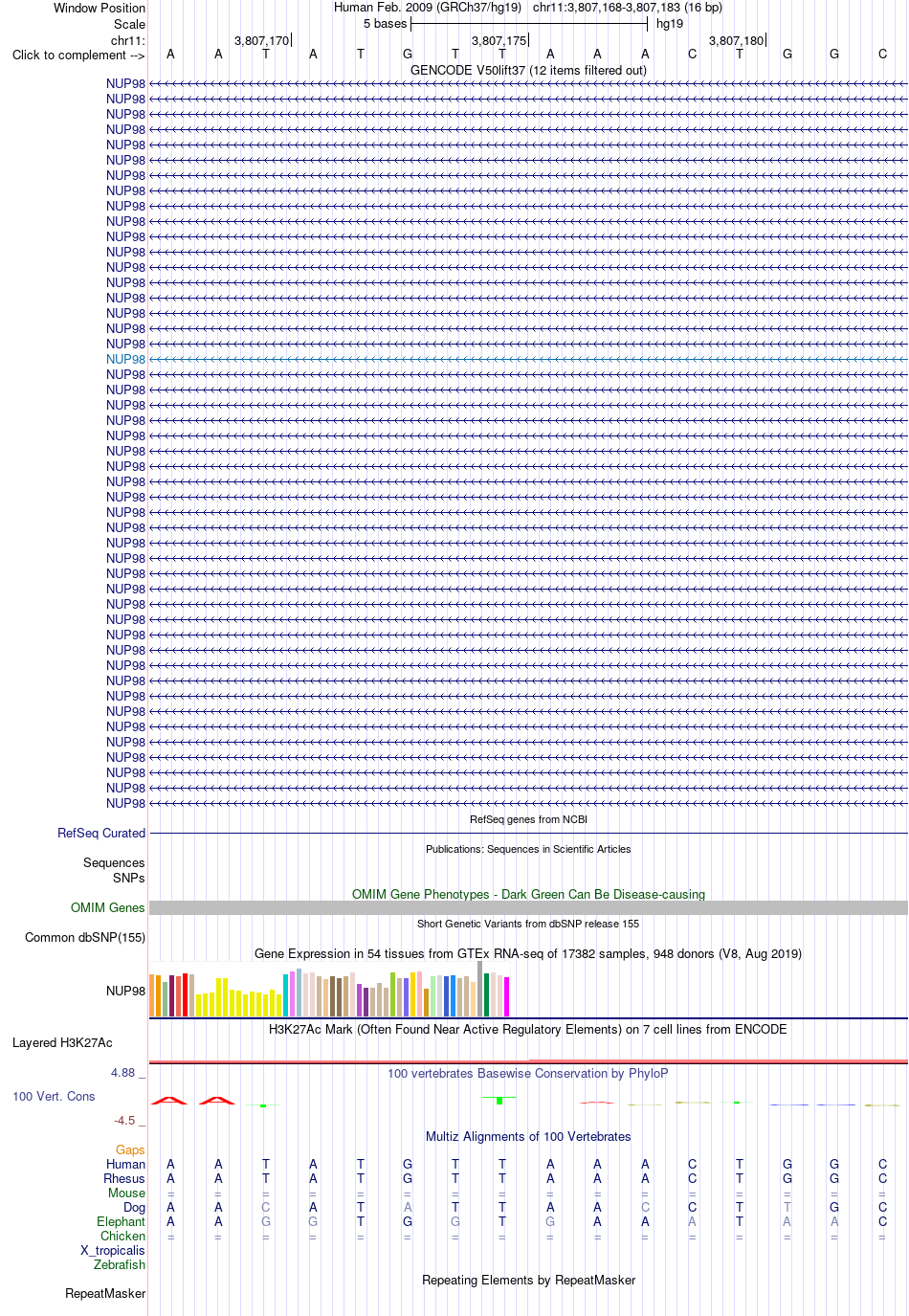
Task: Click the 3,807,175 position marker
Action: pyautogui.click(x=499, y=41)
